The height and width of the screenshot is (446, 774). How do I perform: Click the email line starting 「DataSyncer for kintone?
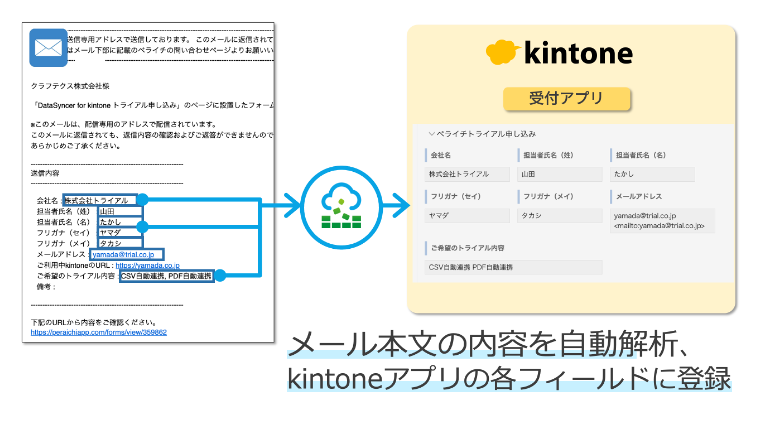click(x=153, y=105)
